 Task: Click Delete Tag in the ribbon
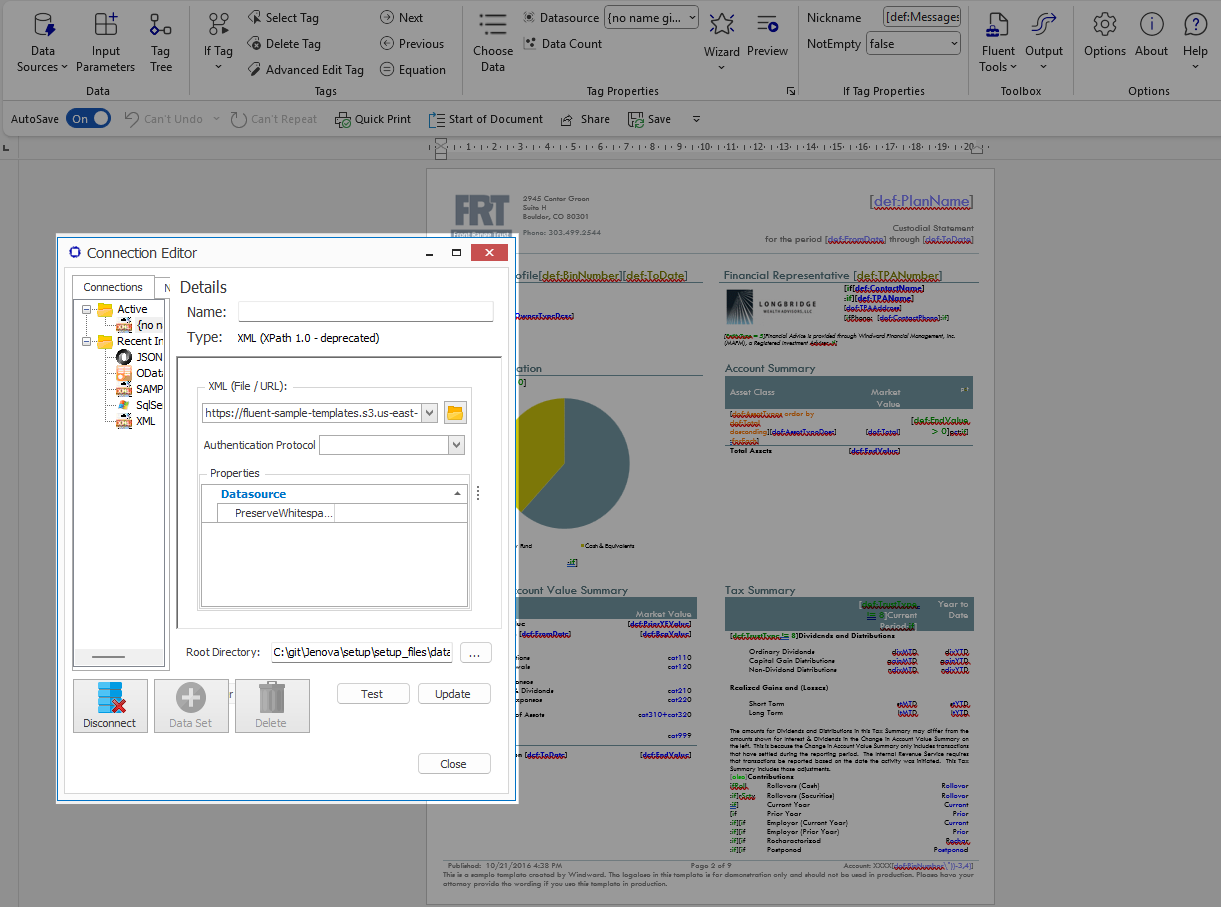(x=282, y=44)
